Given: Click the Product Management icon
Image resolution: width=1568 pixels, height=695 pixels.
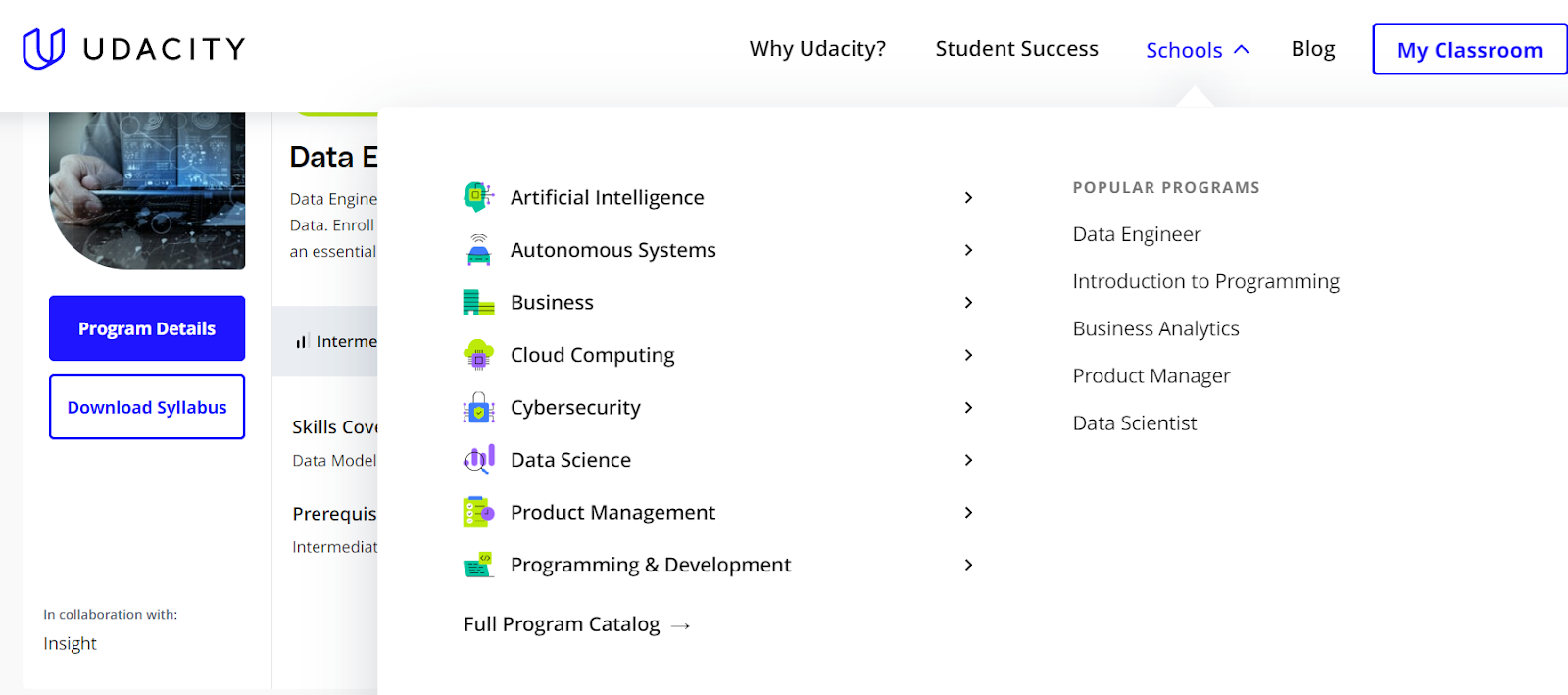Looking at the screenshot, I should (478, 512).
